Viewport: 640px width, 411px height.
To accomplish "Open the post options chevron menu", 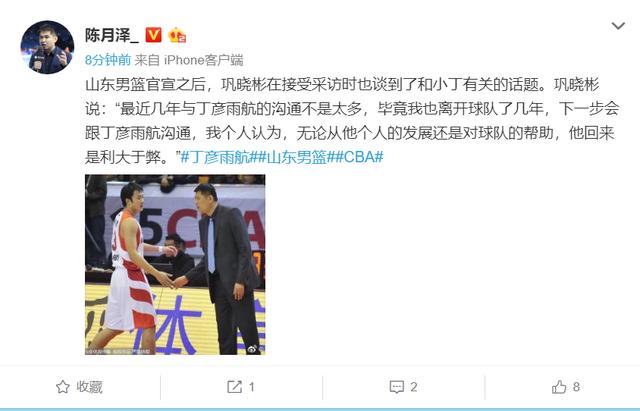I will coord(618,27).
